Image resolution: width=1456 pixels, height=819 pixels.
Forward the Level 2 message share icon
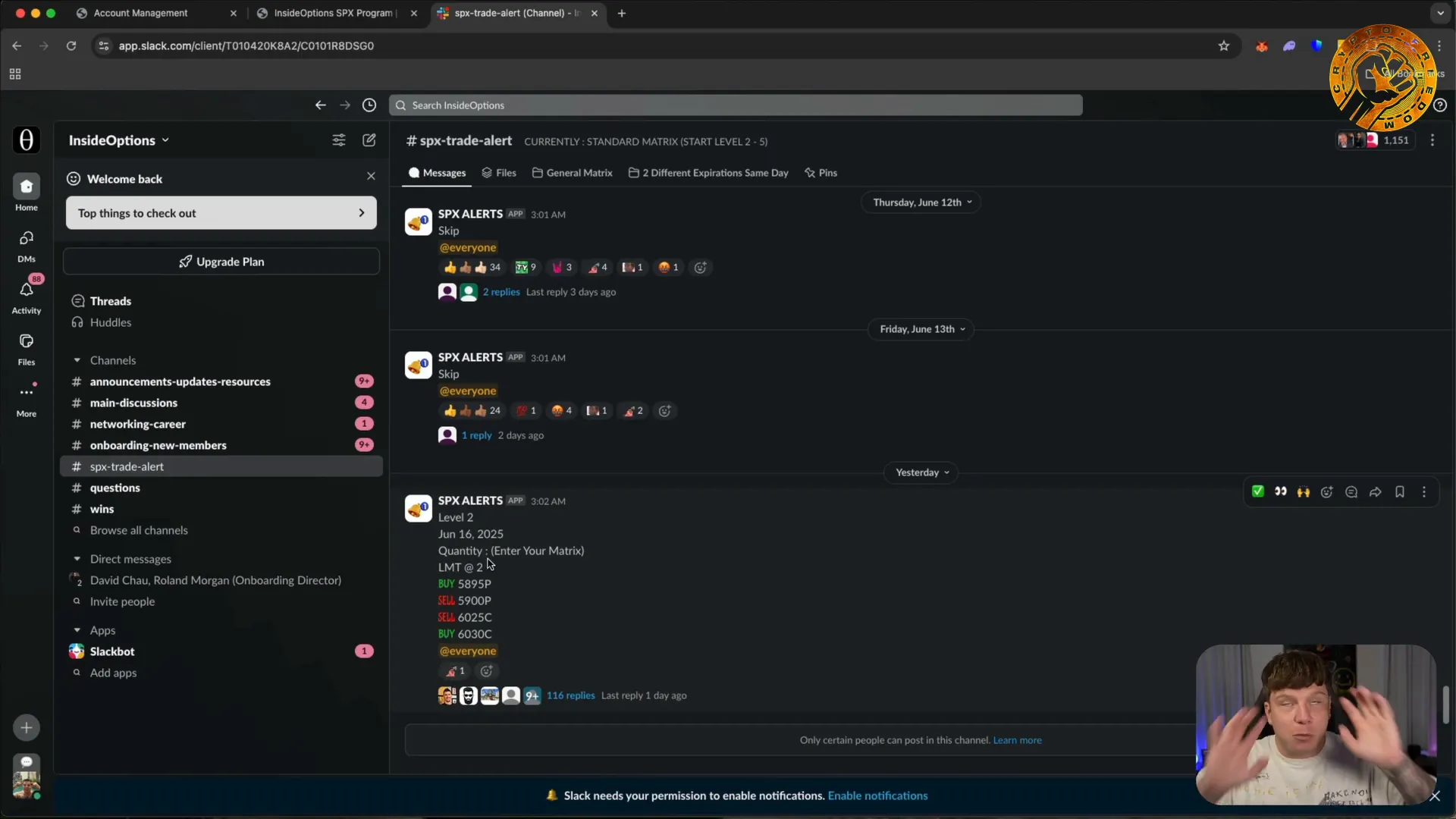tap(1376, 492)
